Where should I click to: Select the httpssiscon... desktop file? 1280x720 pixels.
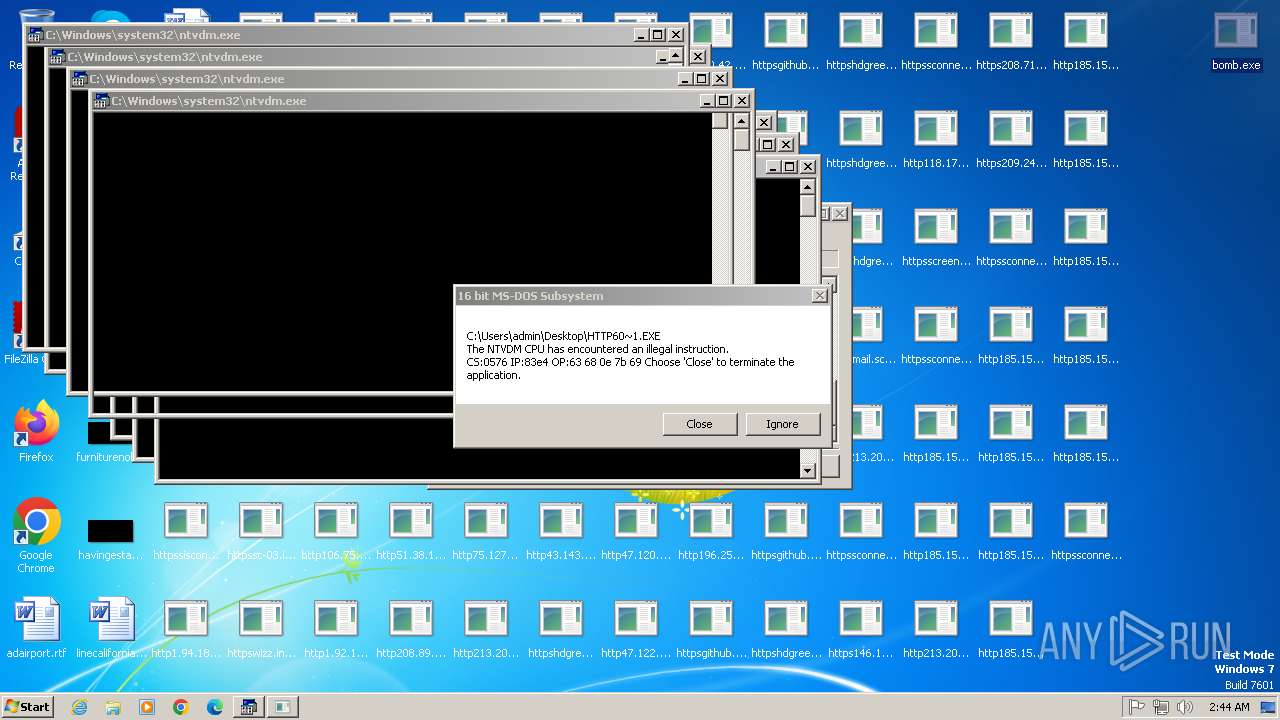tap(186, 532)
